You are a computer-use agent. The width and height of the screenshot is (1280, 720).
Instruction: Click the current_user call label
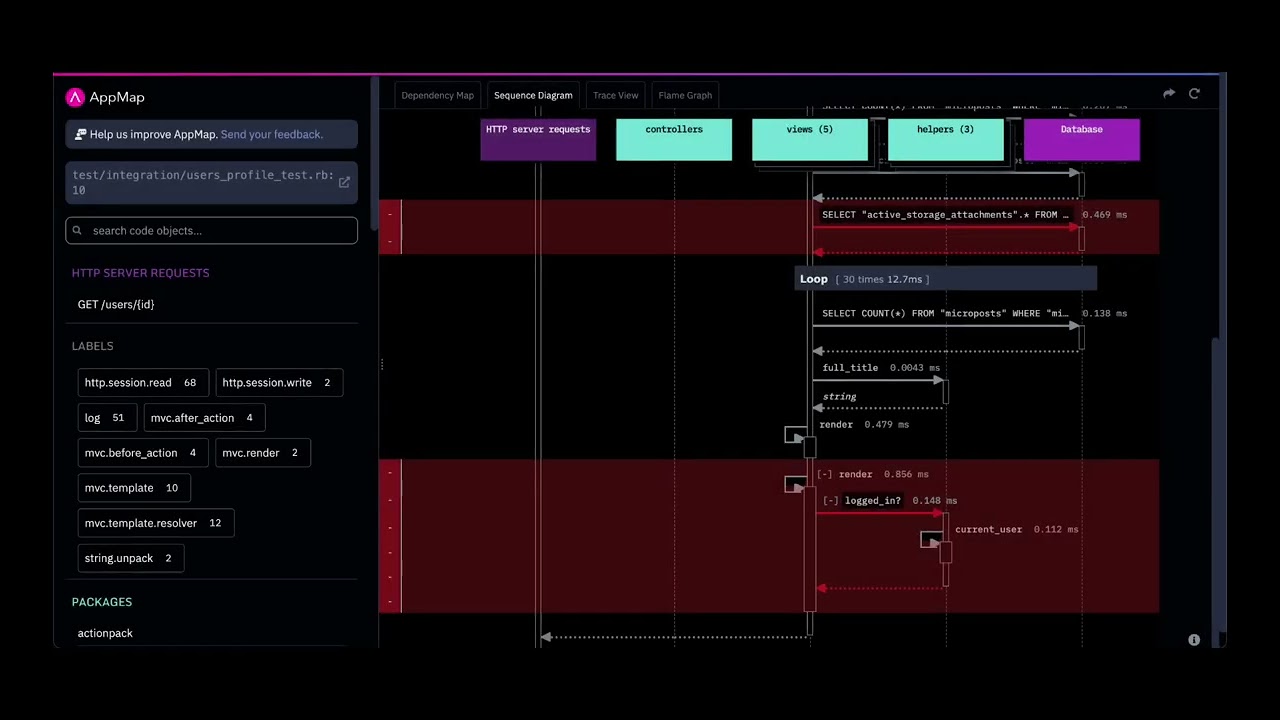pos(988,530)
